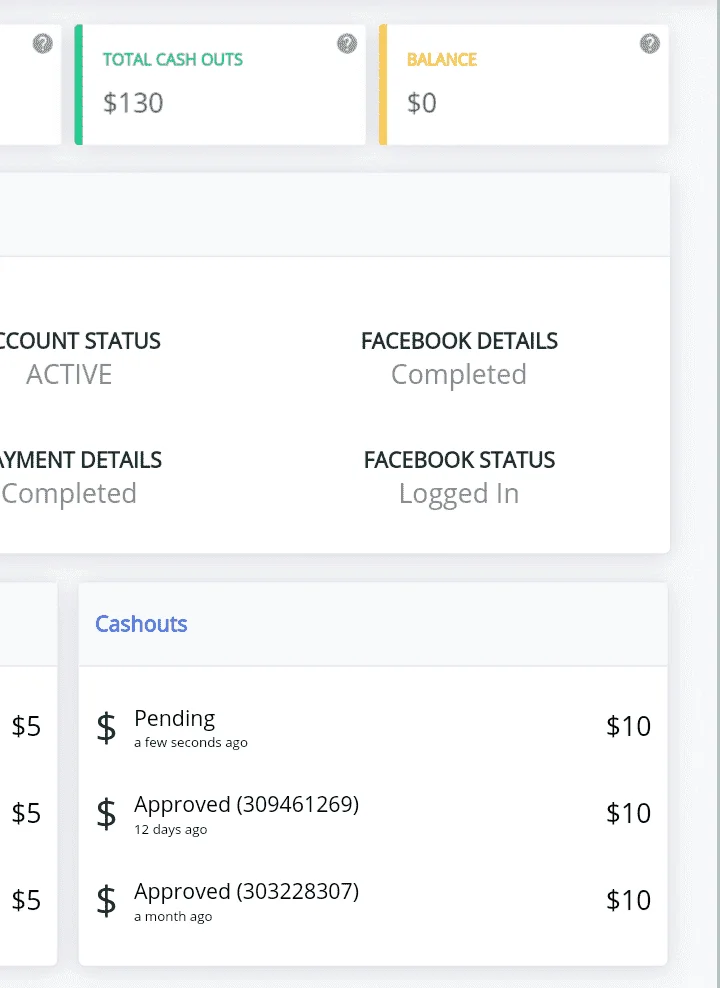Click the Total Cash Outs title
Screen dimensions: 720x988
pos(173,59)
